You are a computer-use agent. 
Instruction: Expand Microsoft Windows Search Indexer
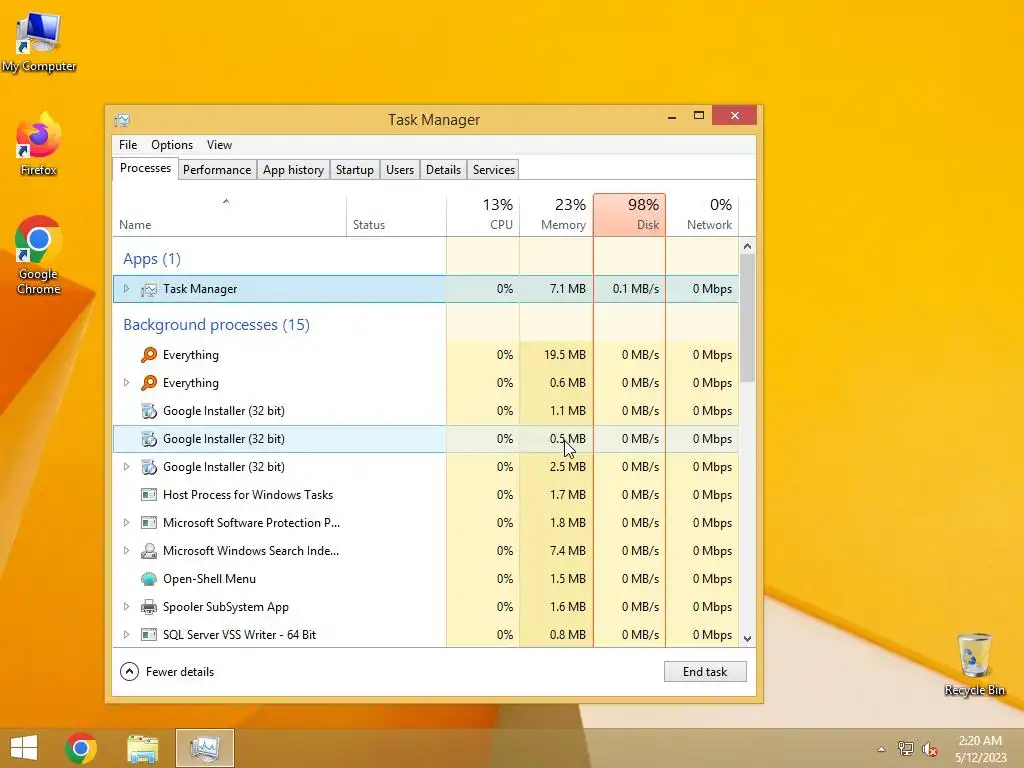(x=126, y=551)
